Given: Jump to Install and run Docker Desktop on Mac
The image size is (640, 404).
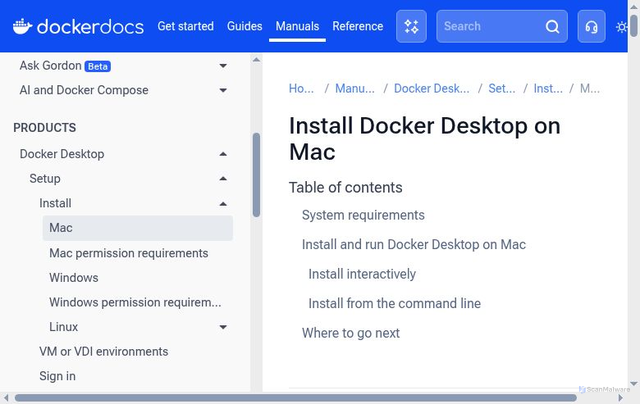Looking at the screenshot, I should 414,244.
